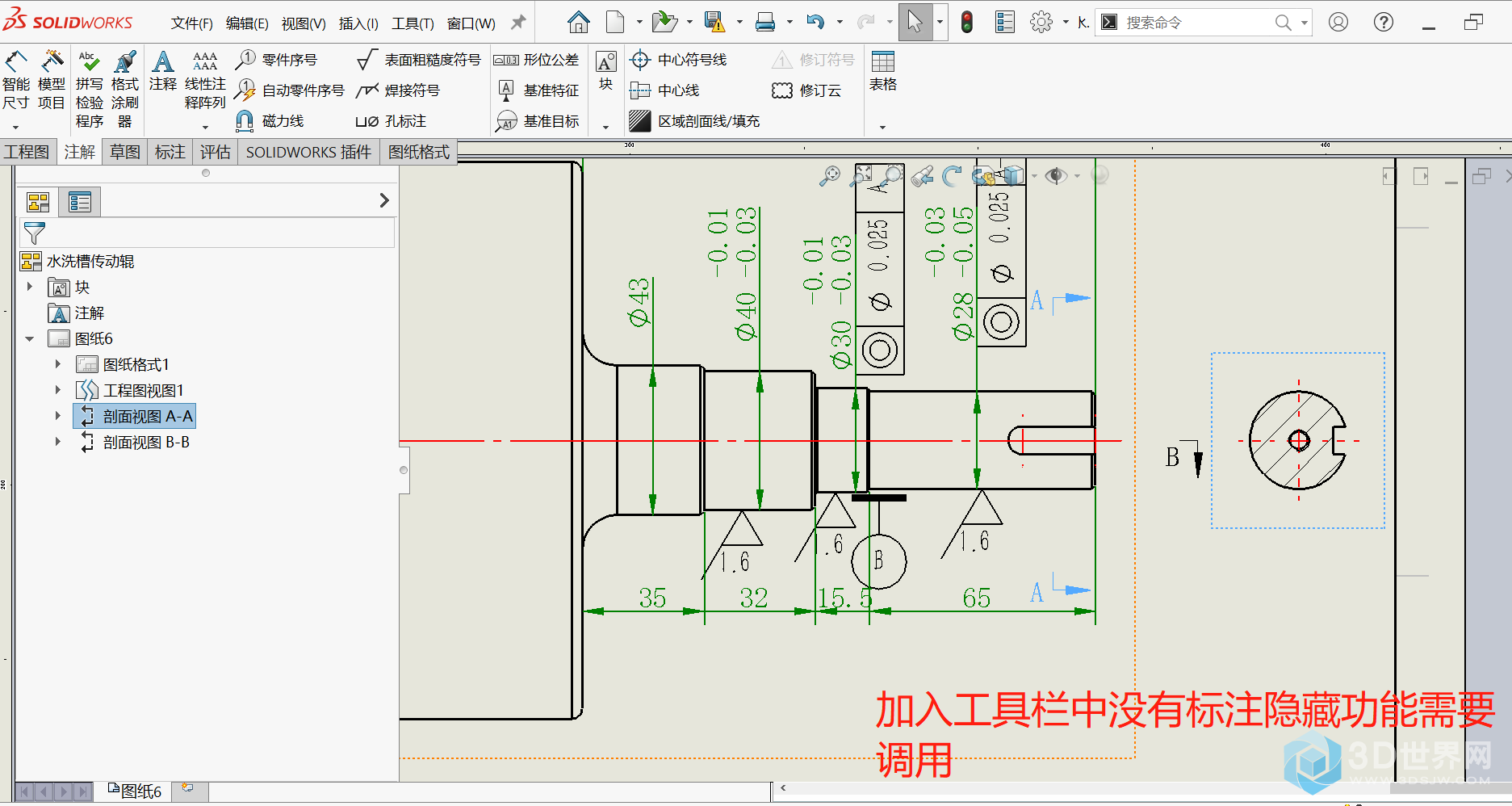Select the 图纸6 sheet tab
The height and width of the screenshot is (806, 1512).
pyautogui.click(x=135, y=791)
